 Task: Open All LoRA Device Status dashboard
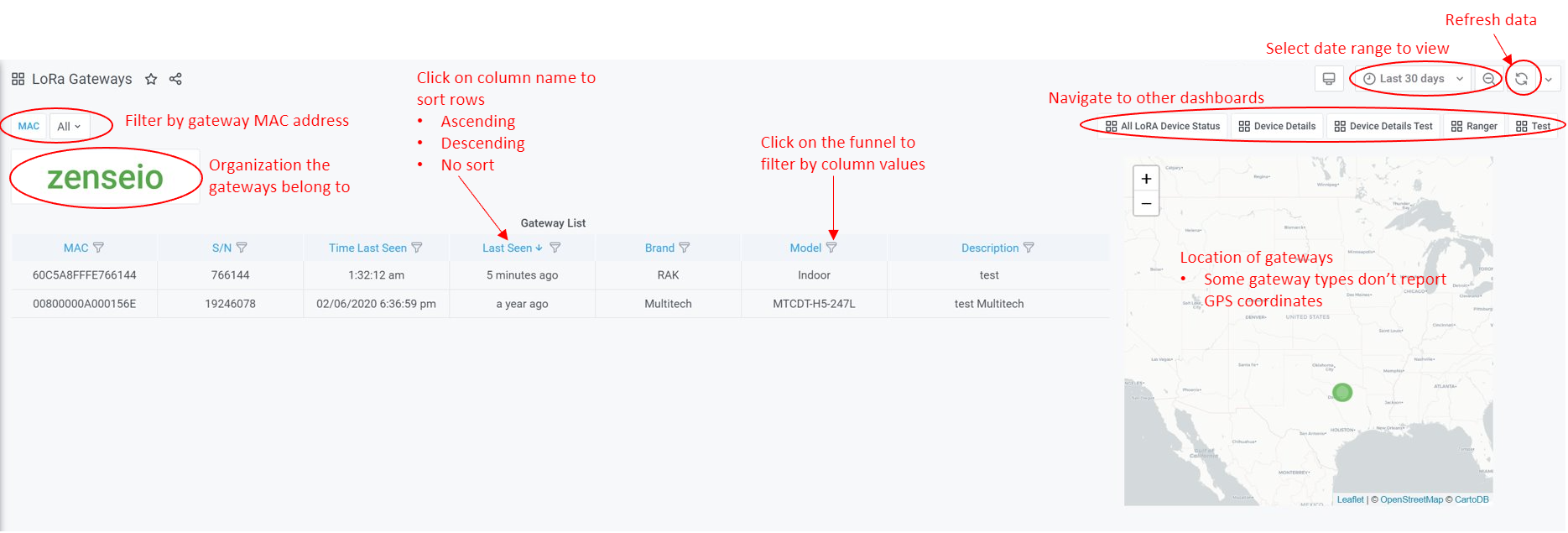tap(1163, 126)
